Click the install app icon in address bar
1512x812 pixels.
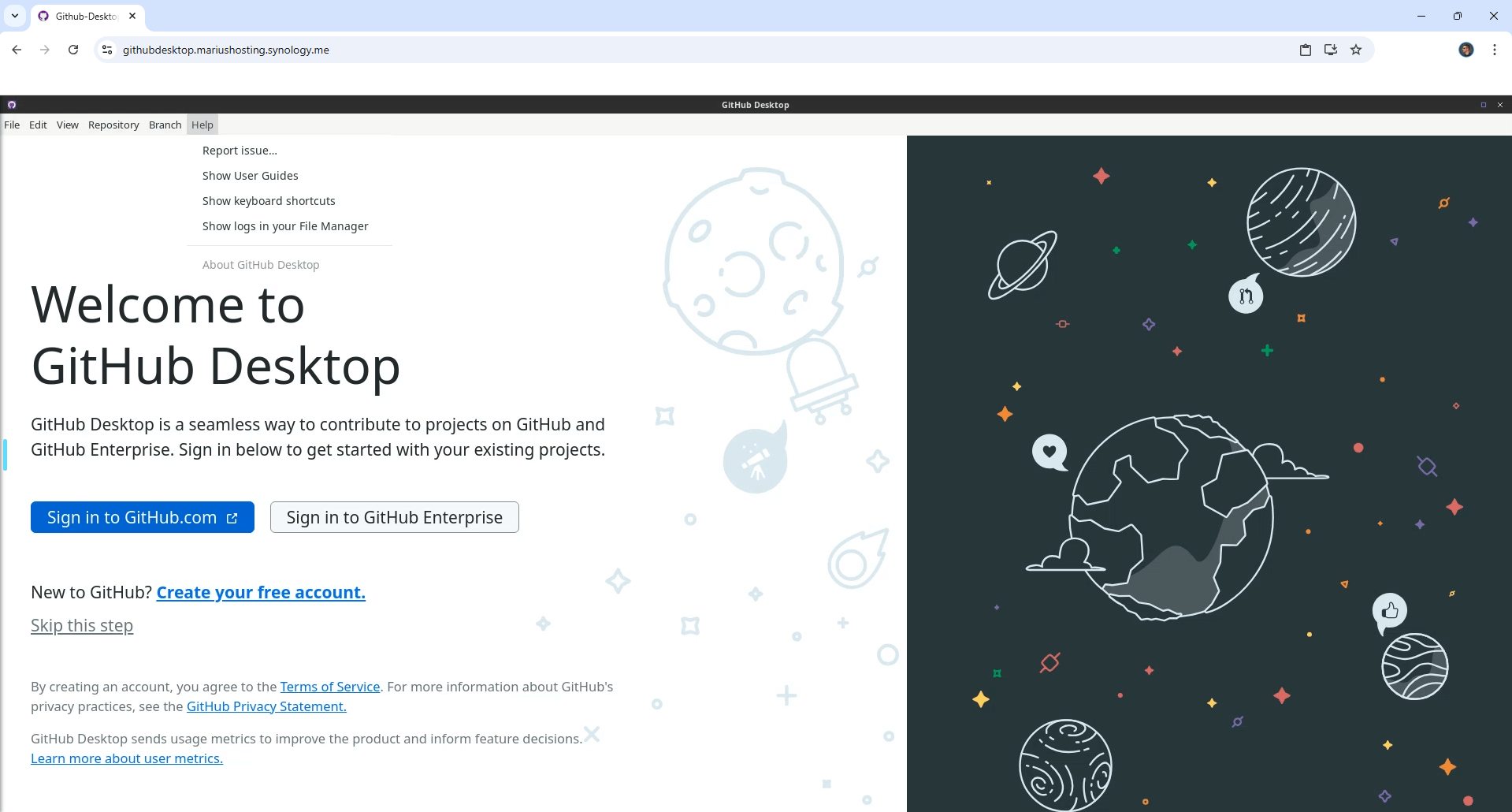click(x=1331, y=50)
